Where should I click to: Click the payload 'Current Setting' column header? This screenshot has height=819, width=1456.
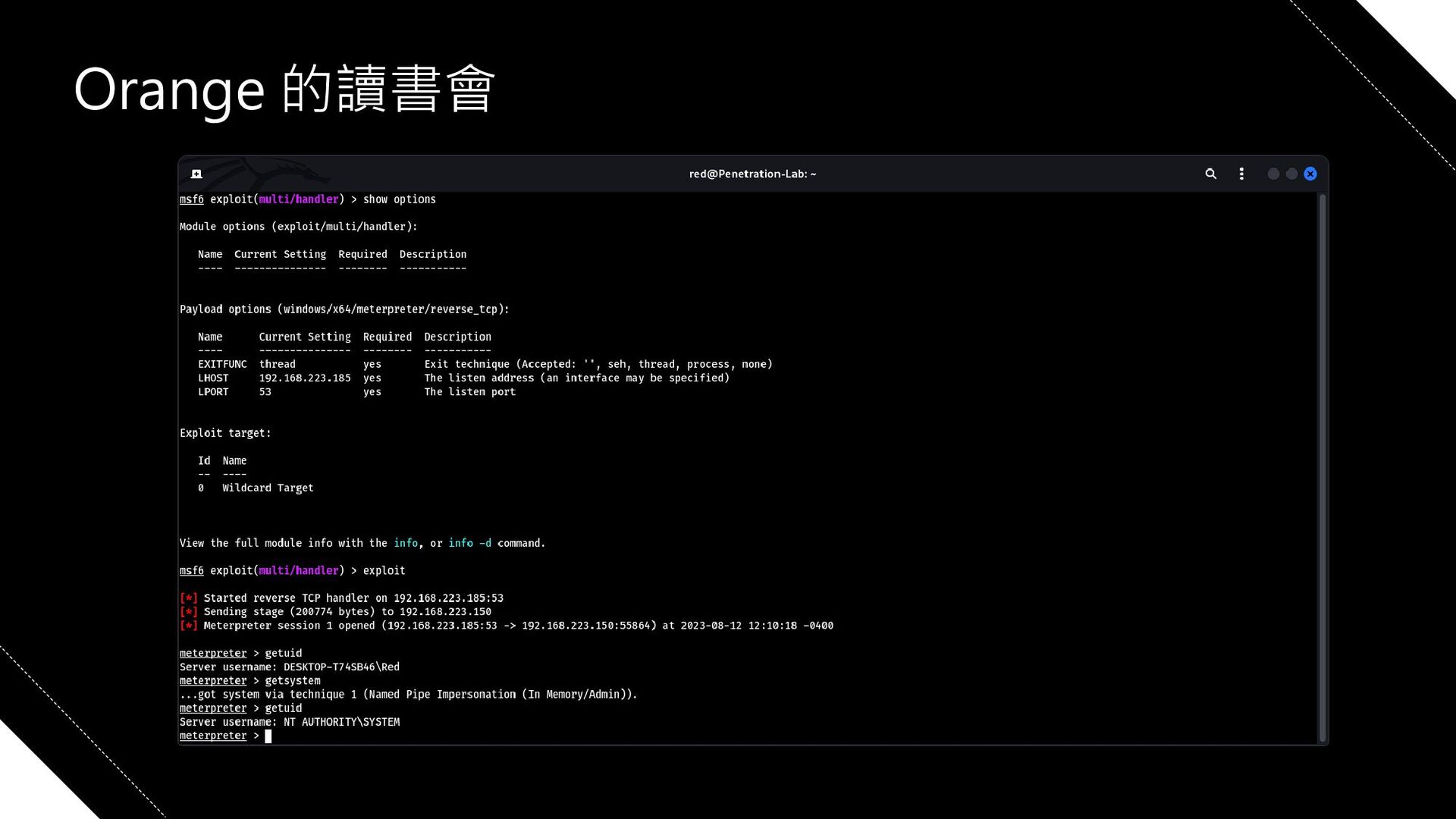point(305,337)
